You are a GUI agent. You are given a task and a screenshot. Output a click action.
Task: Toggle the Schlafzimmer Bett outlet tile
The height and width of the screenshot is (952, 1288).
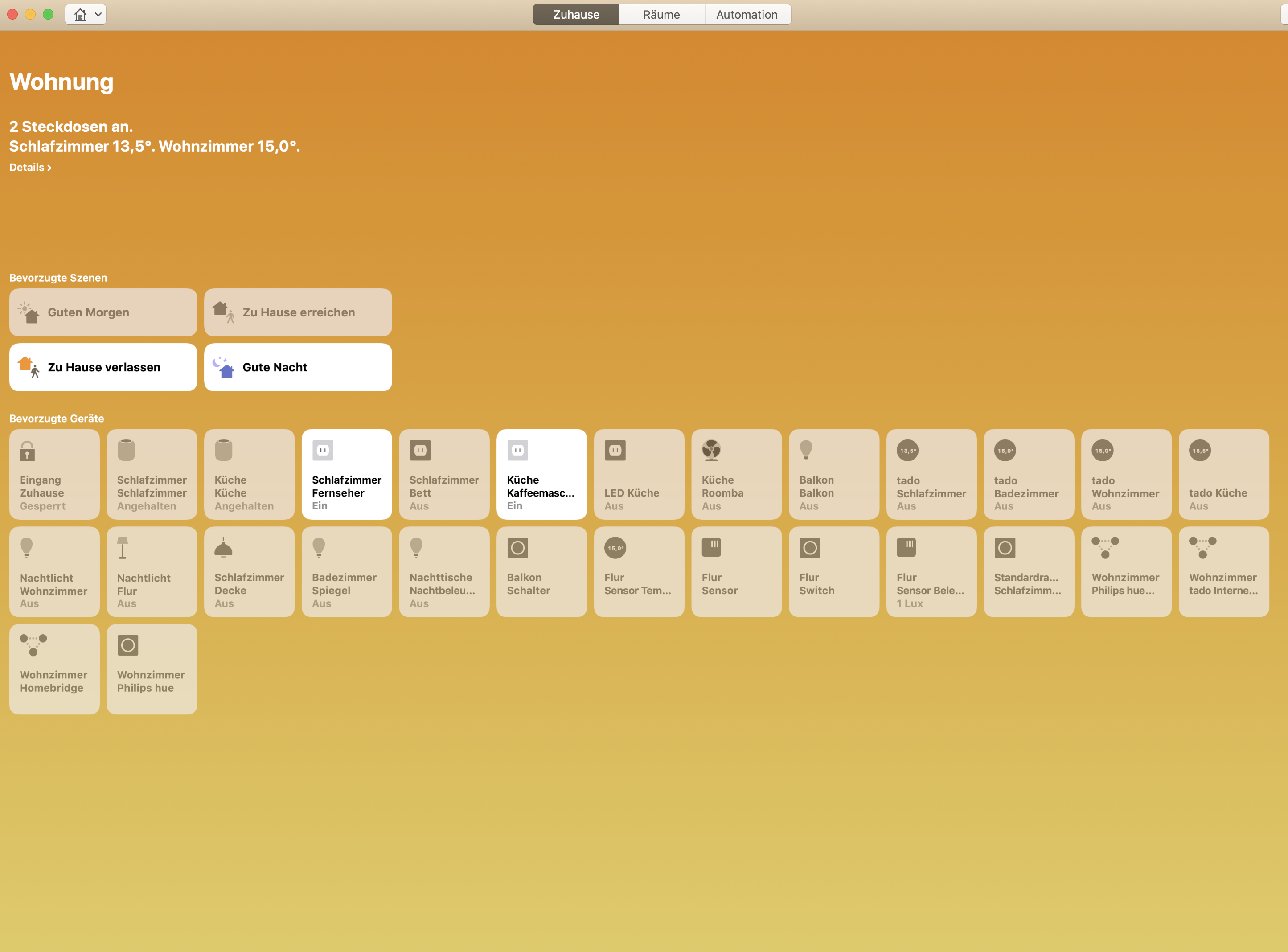[x=444, y=474]
